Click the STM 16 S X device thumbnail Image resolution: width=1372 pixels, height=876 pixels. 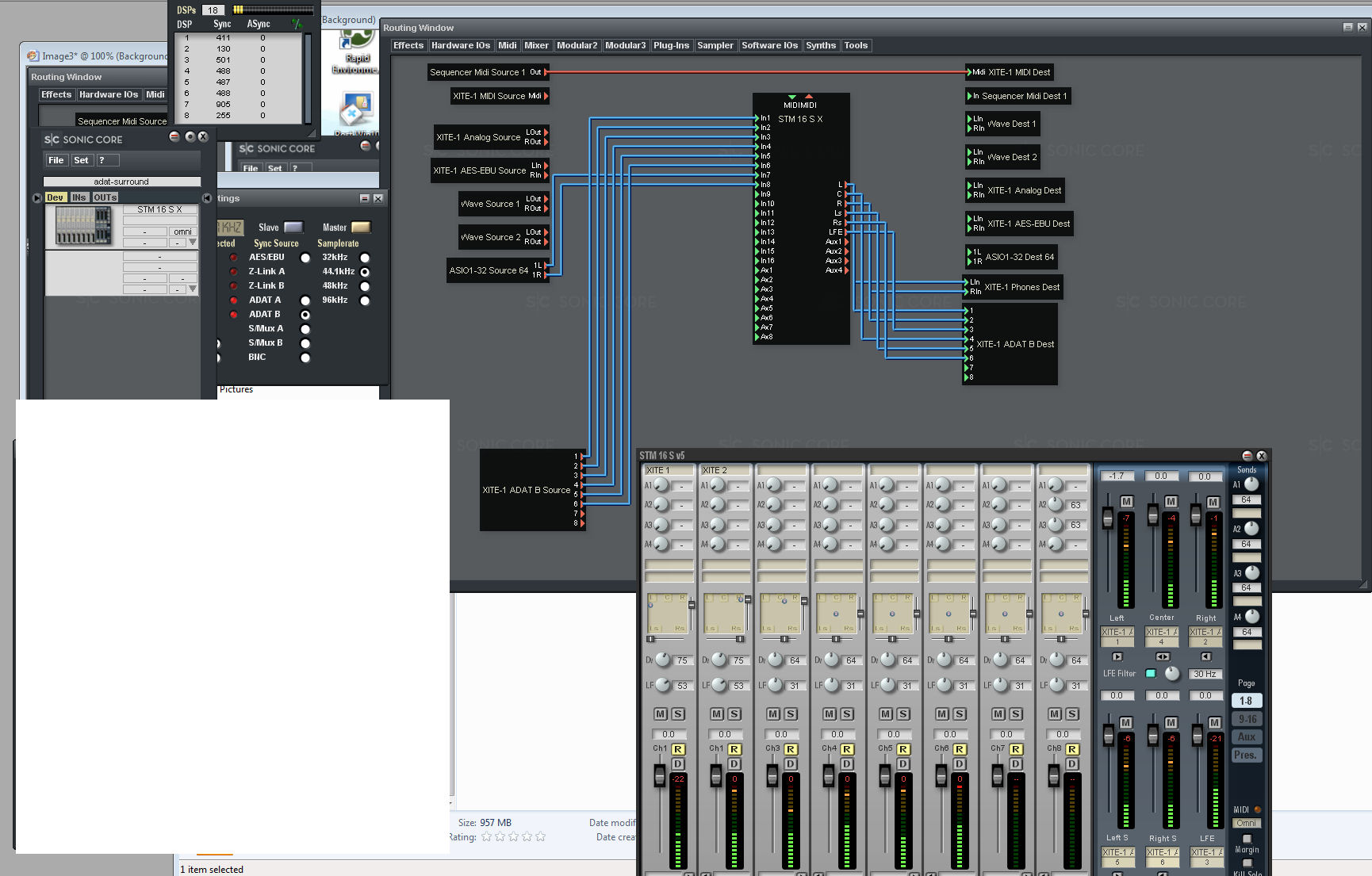84,226
